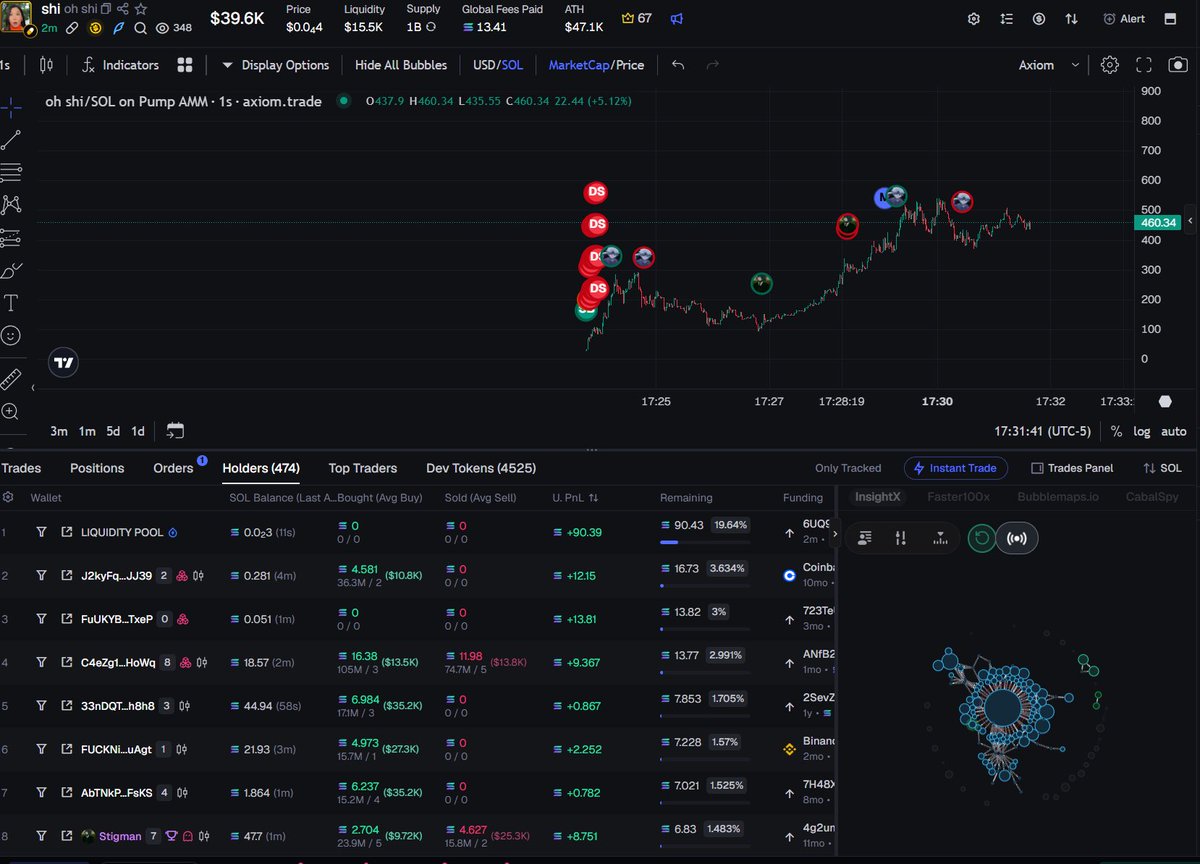Open go-to-date calendar icon
This screenshot has width=1200, height=864.
click(175, 431)
